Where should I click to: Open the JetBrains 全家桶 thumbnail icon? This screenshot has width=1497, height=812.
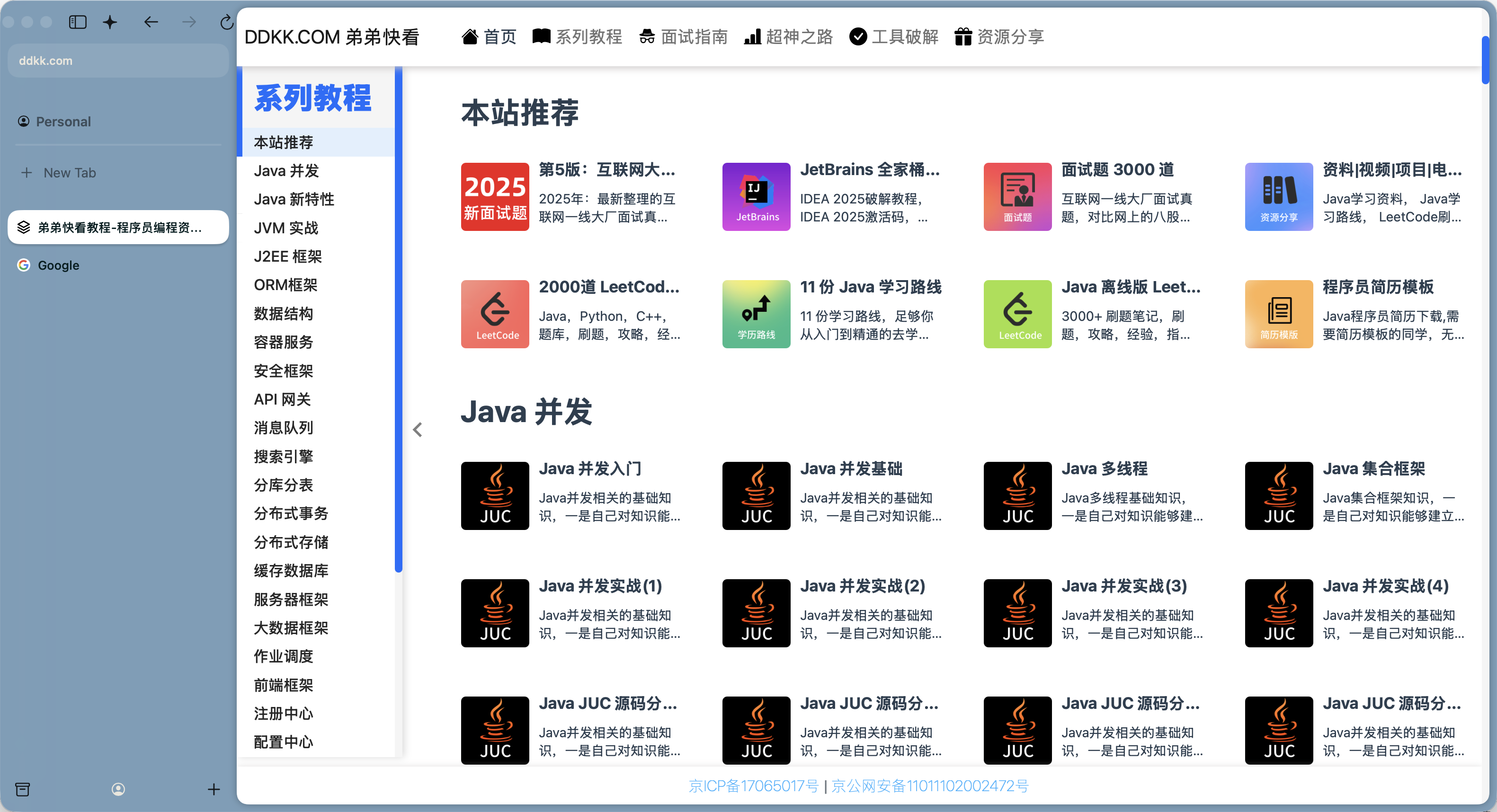756,196
